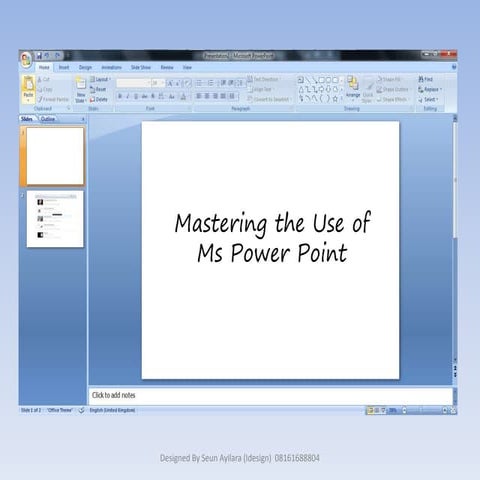Viewport: 480px width, 480px height.
Task: Open Convert to SmartArt dropdown
Action: tap(270, 99)
